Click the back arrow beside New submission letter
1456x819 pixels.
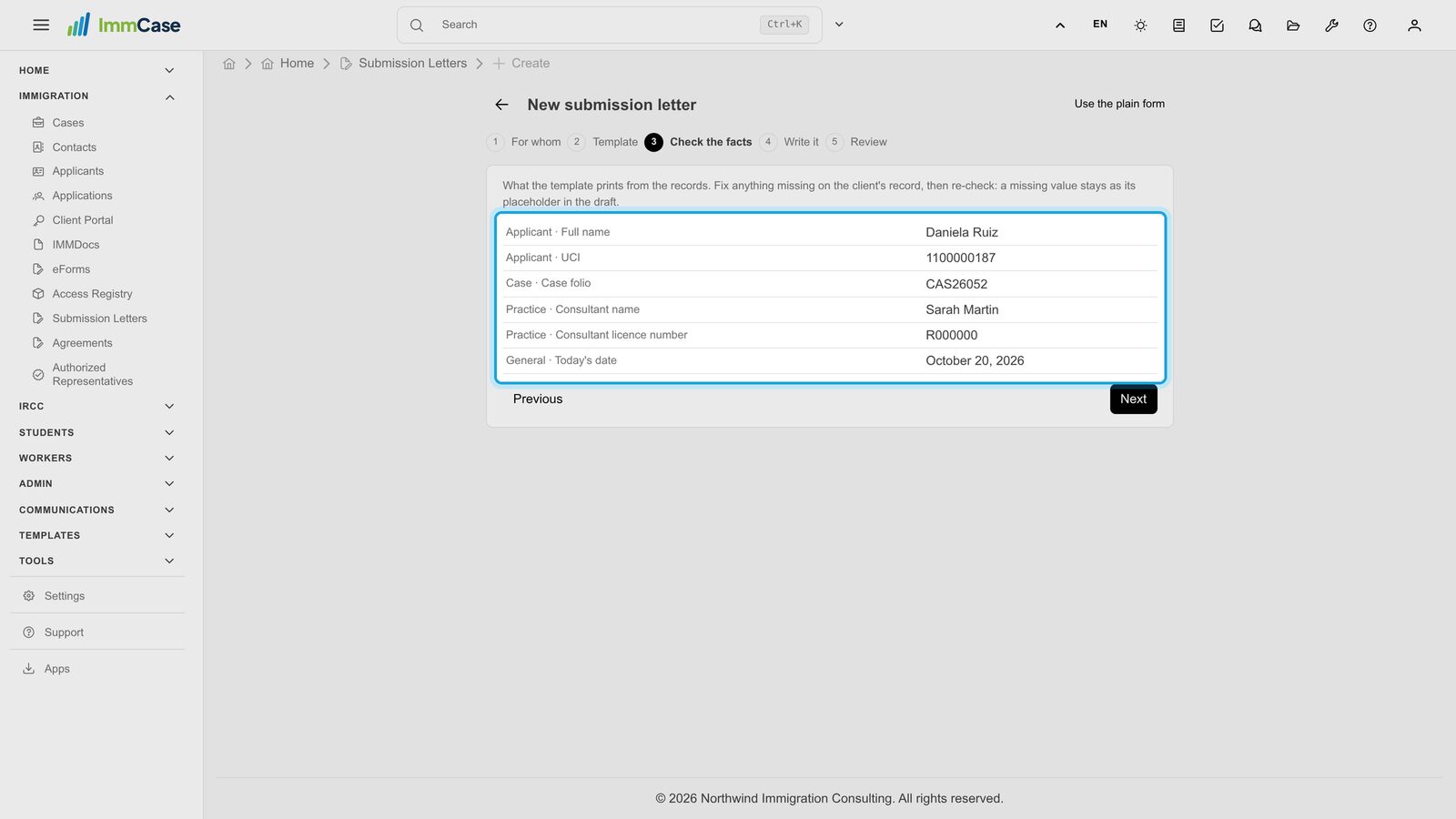[x=501, y=105]
